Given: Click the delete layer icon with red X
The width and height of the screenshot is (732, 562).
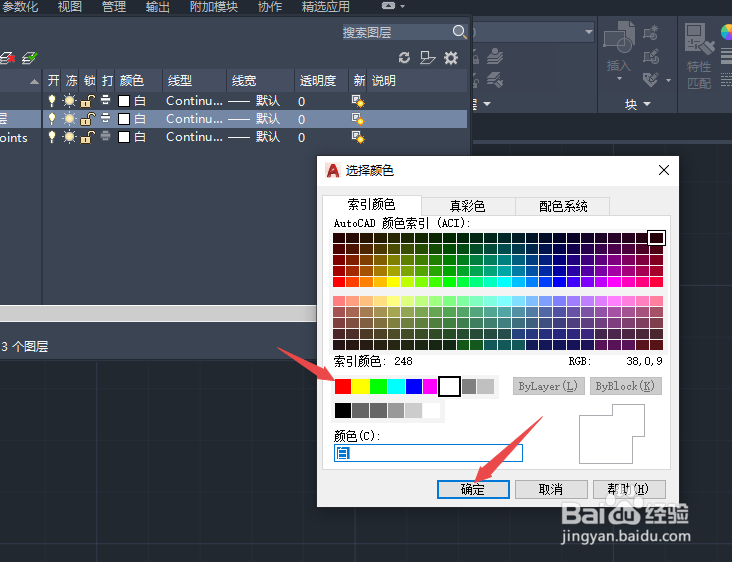Looking at the screenshot, I should tap(7, 58).
